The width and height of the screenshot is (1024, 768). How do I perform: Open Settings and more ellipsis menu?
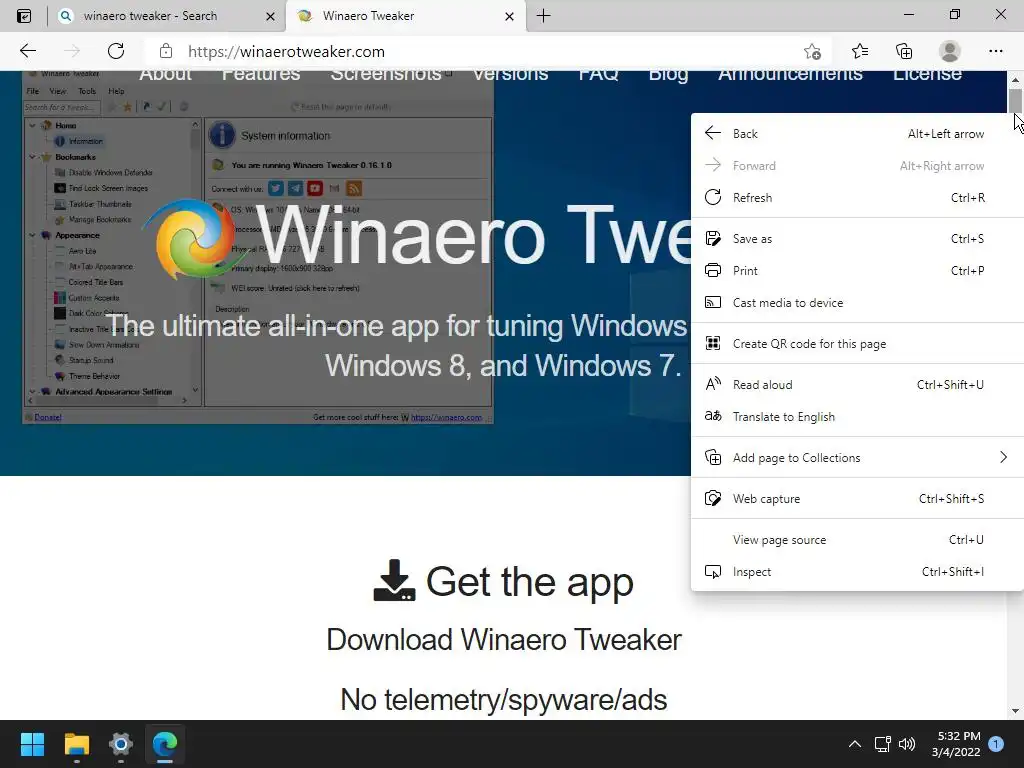click(x=995, y=51)
